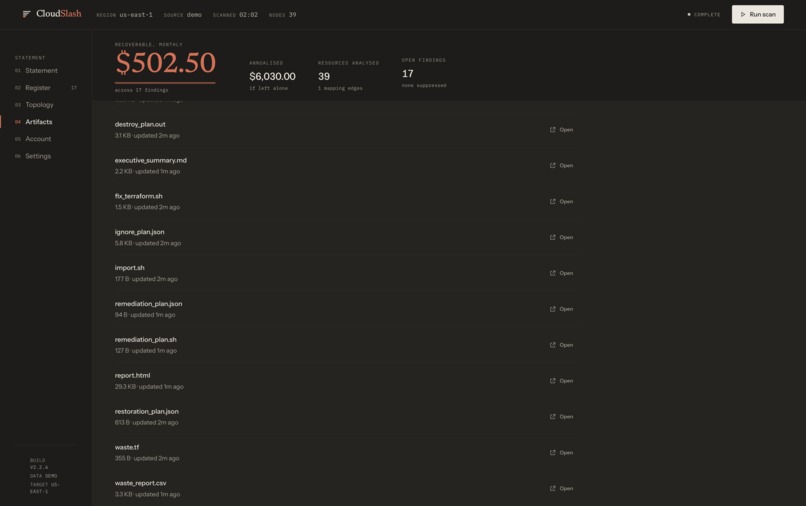Click the demo source value
This screenshot has height=506, width=806.
point(194,15)
